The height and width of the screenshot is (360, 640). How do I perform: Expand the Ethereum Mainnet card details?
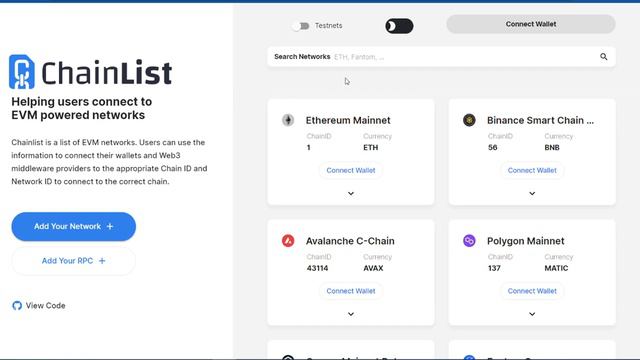pos(351,193)
